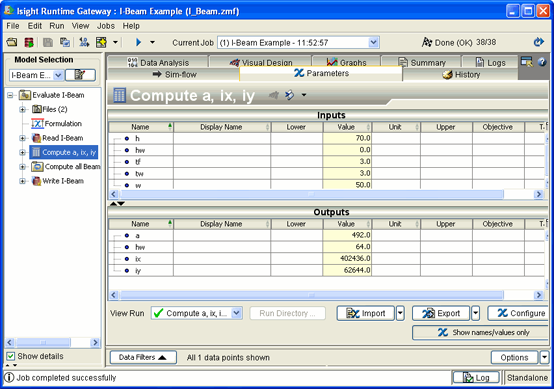Image resolution: width=554 pixels, height=389 pixels.
Task: Open the Edit menu
Action: [35, 26]
